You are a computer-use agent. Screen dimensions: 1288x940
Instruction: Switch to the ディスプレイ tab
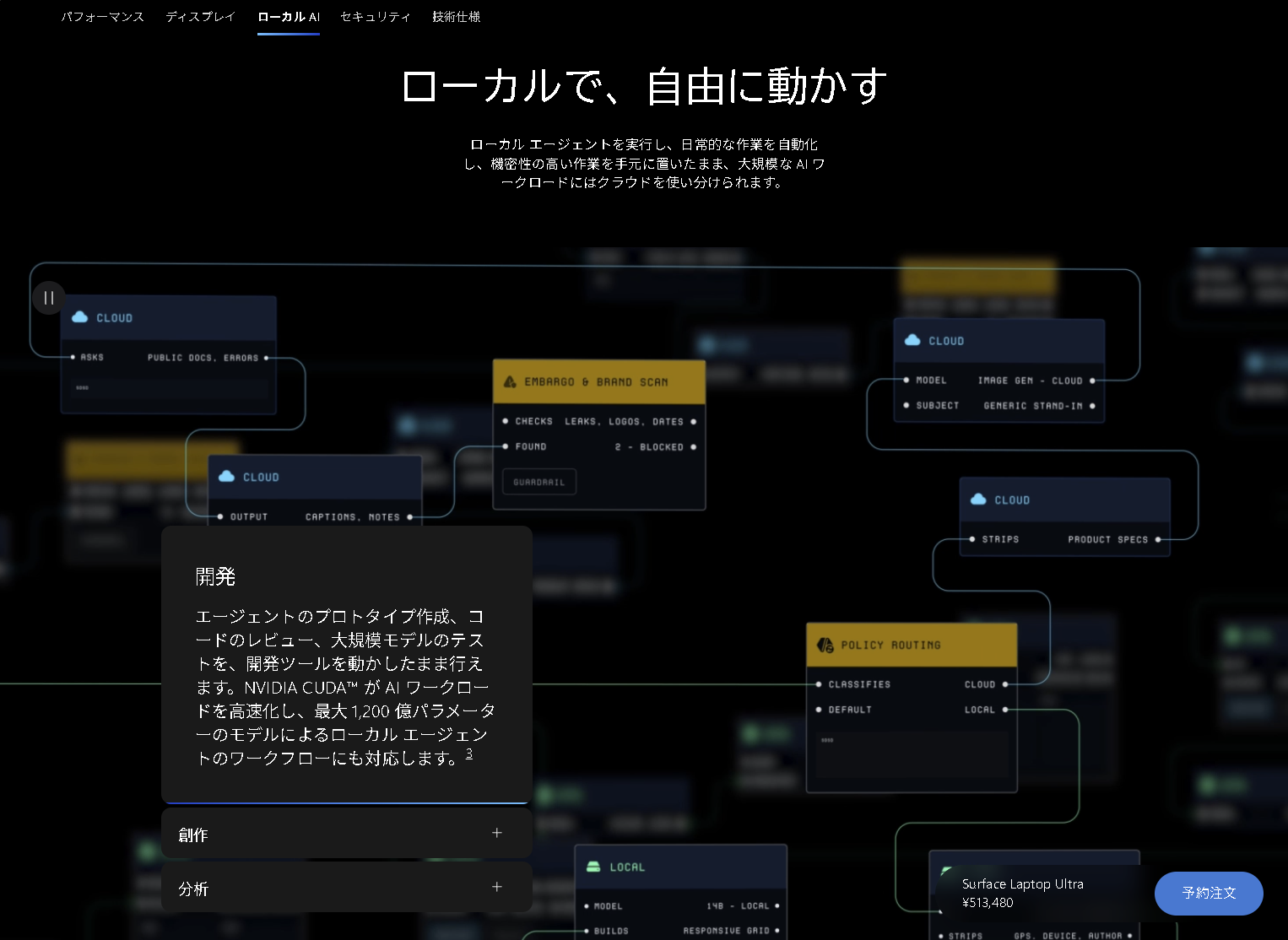[x=201, y=17]
